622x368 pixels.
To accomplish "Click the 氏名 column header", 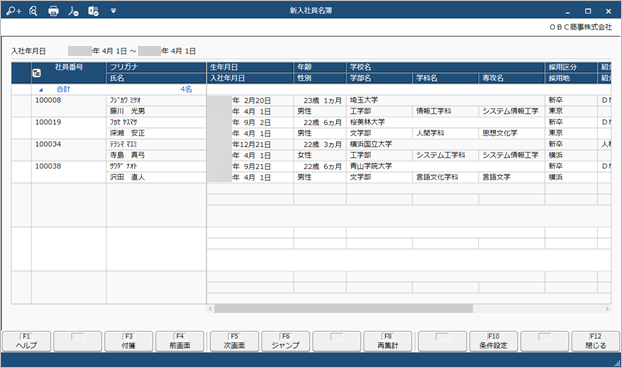I will [x=156, y=78].
